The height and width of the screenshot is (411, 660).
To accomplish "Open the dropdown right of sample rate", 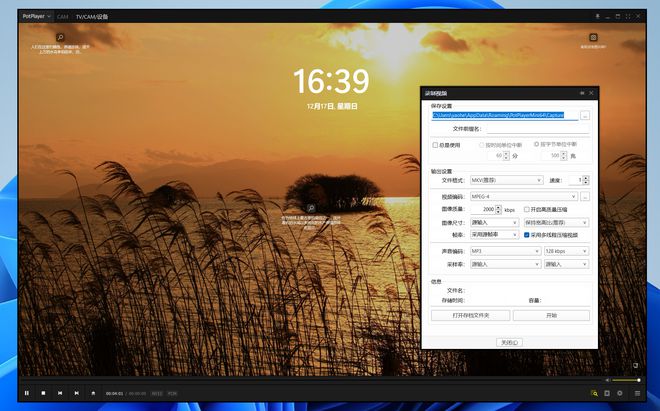I will (x=567, y=264).
